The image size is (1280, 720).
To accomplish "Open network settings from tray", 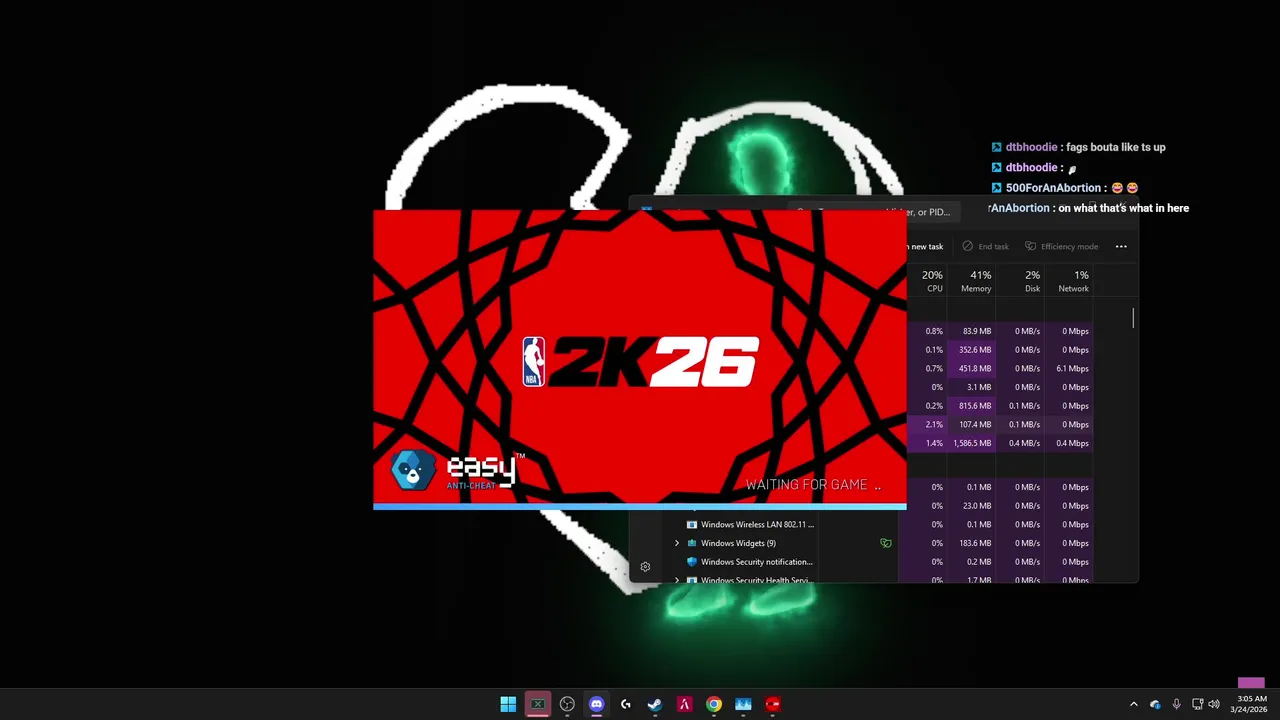I will 1197,704.
